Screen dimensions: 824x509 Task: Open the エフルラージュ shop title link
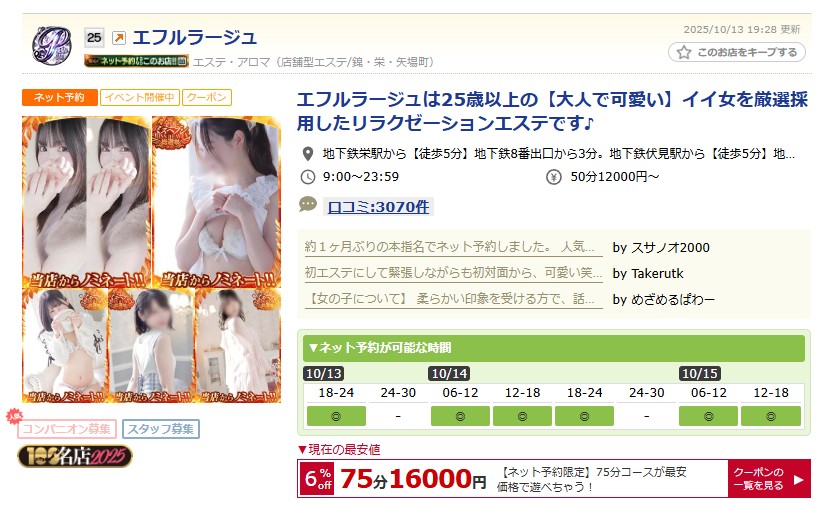click(x=194, y=37)
